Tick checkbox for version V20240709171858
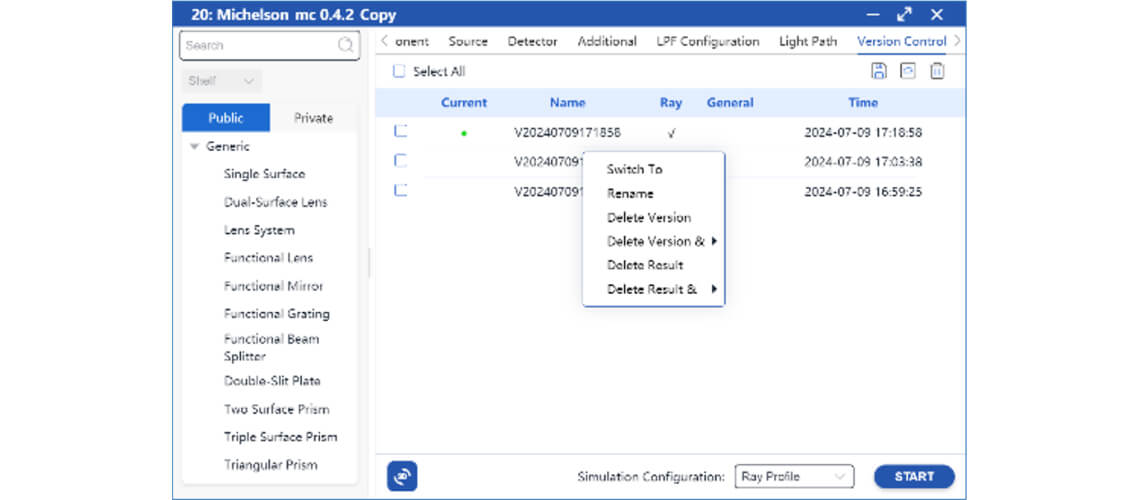 [x=401, y=131]
